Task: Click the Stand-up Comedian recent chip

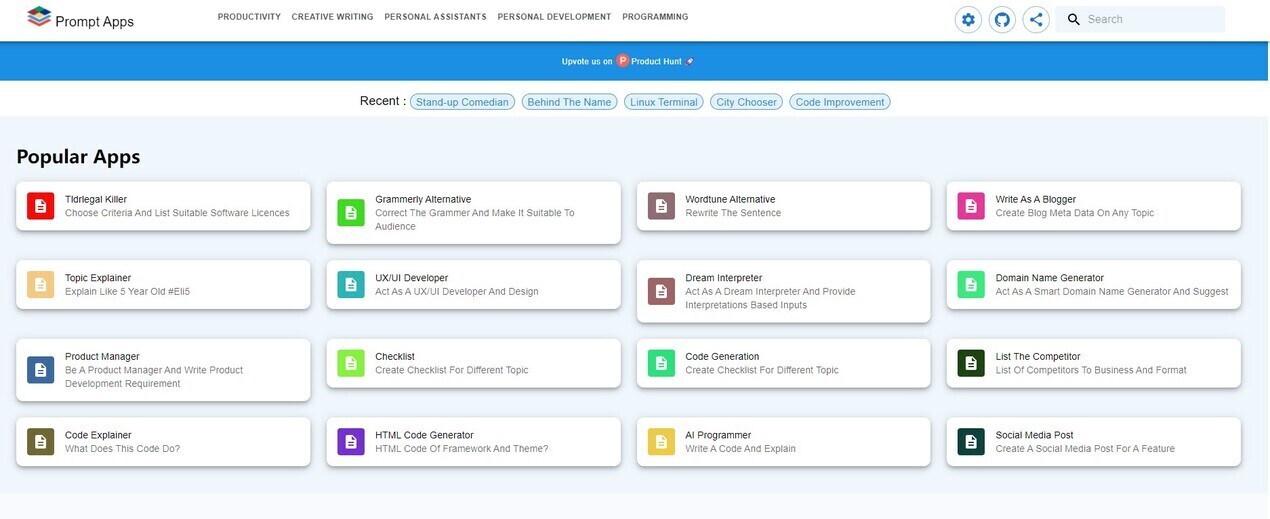Action: 462,102
